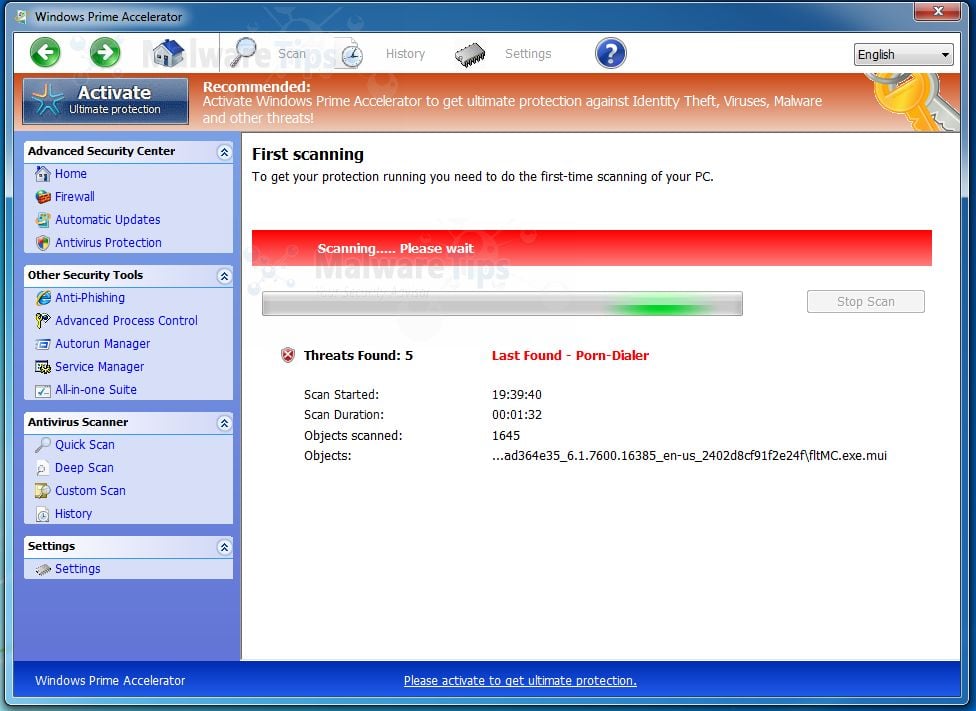Click 'Last Found - Porn-Dialer' text

[570, 356]
